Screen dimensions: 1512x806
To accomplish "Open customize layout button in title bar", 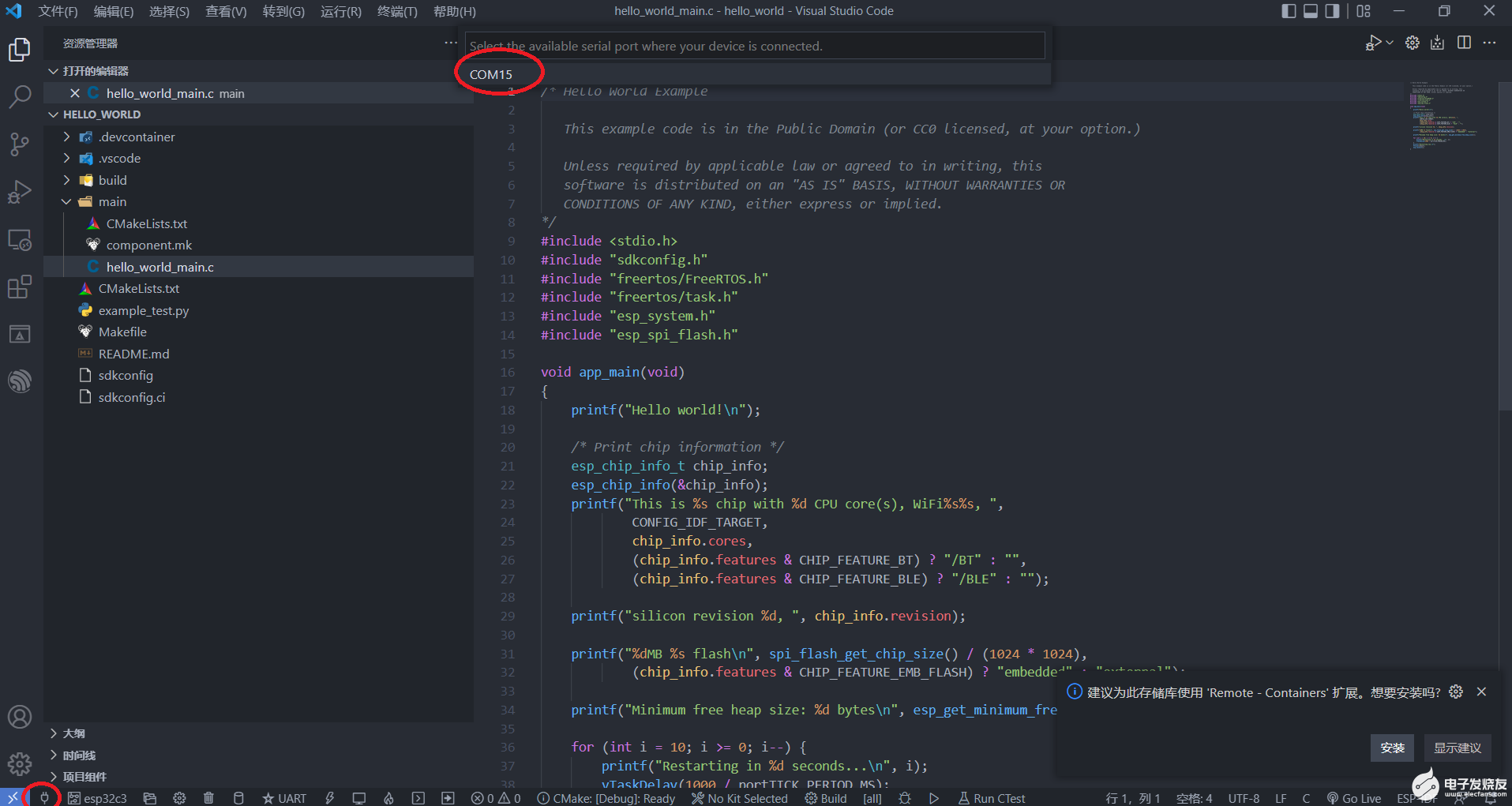I will click(1364, 11).
